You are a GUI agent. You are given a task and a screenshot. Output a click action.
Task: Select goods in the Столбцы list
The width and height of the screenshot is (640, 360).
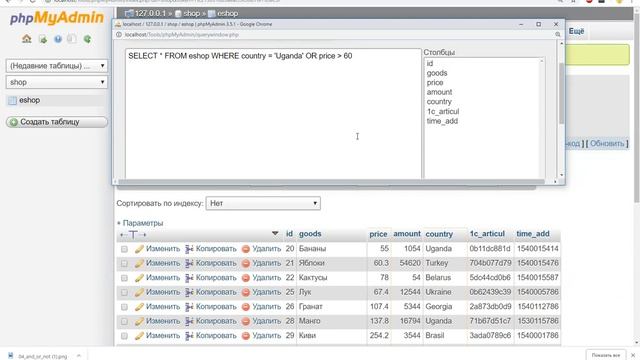pyautogui.click(x=437, y=73)
